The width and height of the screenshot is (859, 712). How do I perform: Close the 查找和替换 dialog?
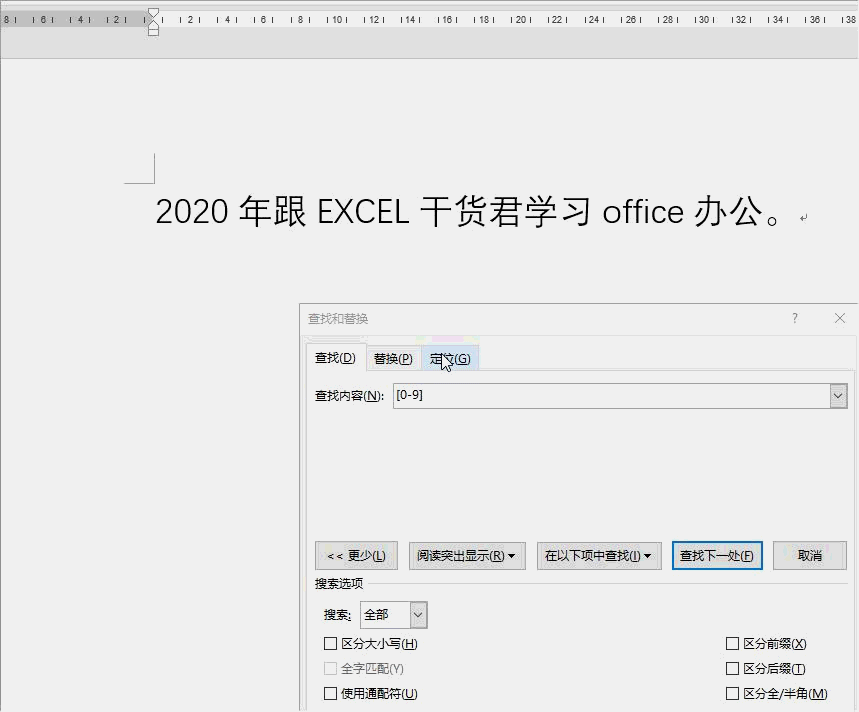(x=840, y=318)
